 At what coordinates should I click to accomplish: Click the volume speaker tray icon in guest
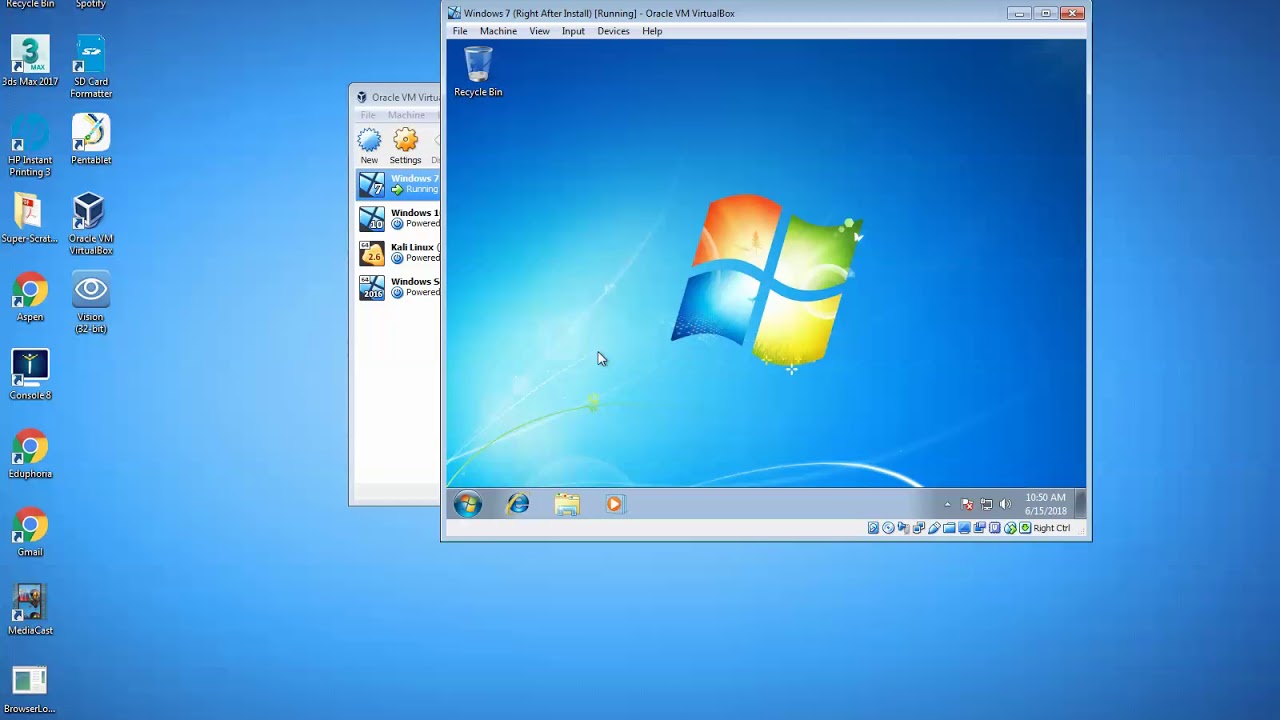(1005, 504)
